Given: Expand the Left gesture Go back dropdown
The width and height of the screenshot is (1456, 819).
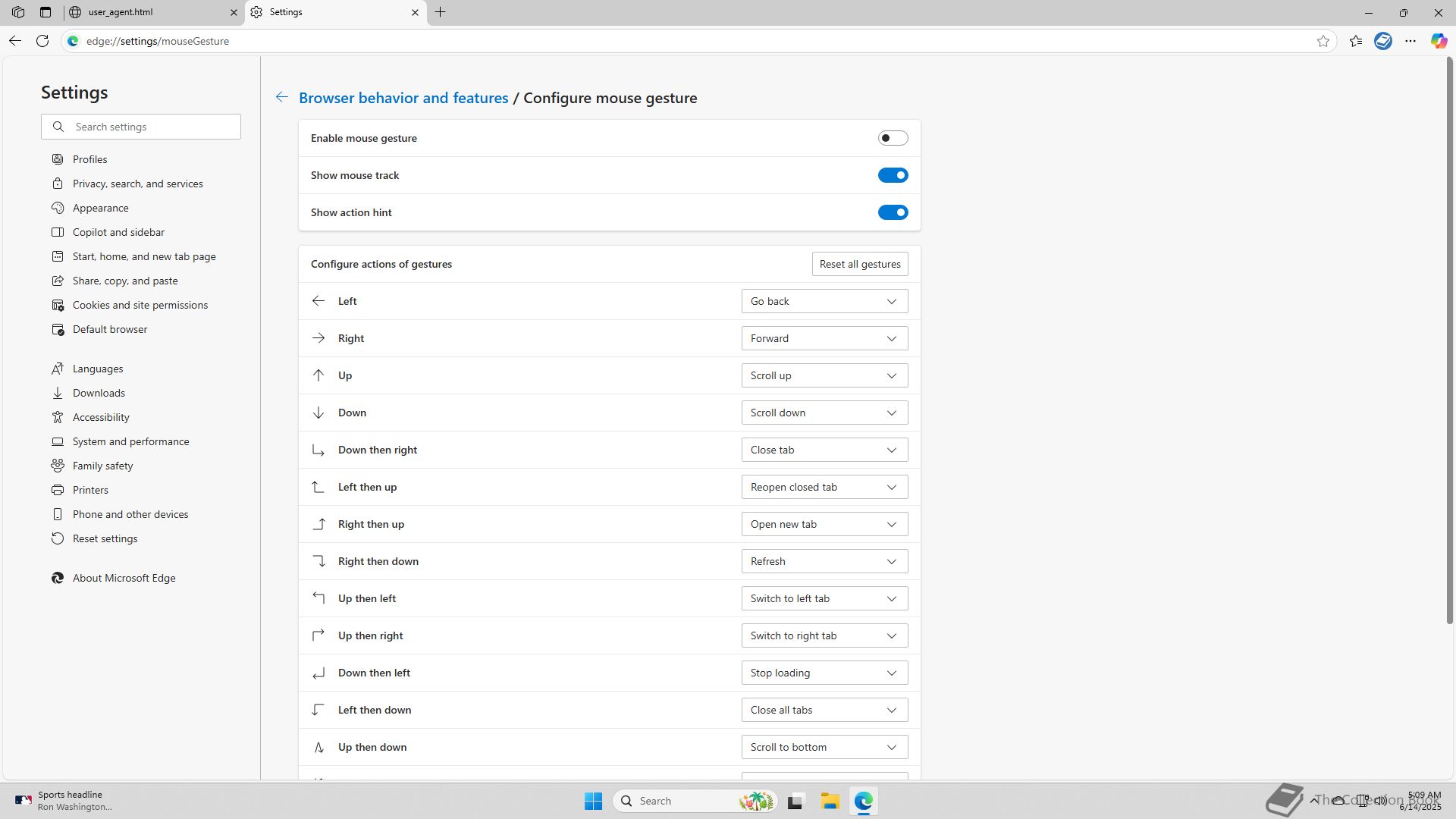Looking at the screenshot, I should (824, 301).
